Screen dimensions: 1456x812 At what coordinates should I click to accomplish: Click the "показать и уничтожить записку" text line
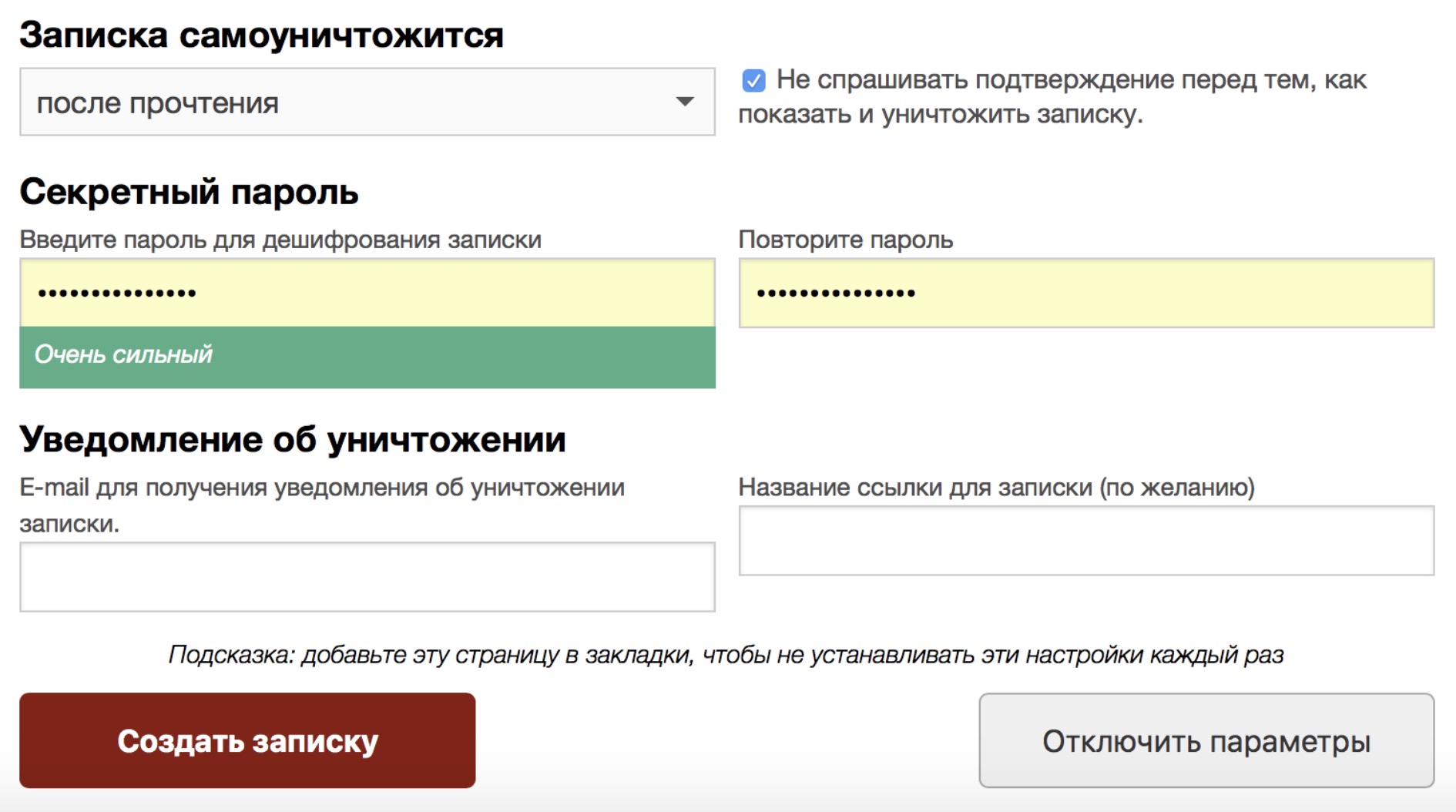click(940, 114)
